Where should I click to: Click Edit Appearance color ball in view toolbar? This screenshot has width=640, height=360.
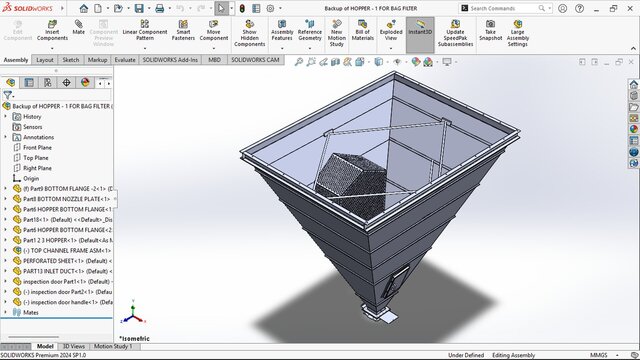point(416,62)
